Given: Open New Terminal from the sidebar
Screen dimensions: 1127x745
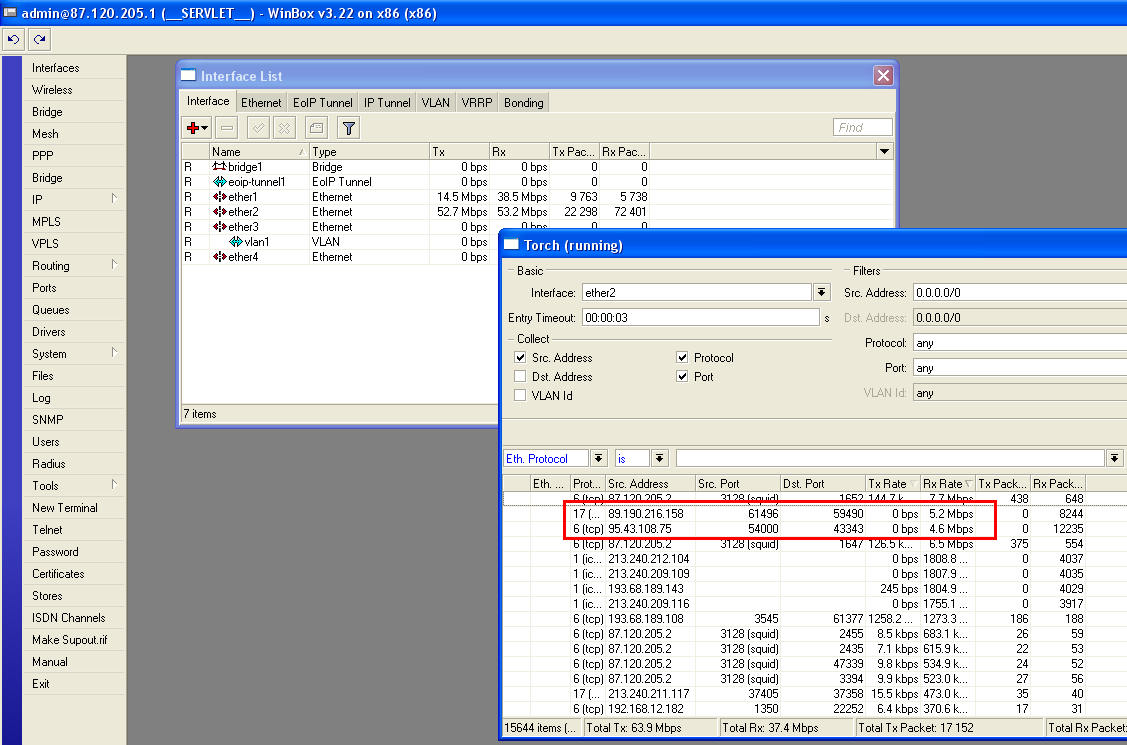Looking at the screenshot, I should pyautogui.click(x=64, y=508).
